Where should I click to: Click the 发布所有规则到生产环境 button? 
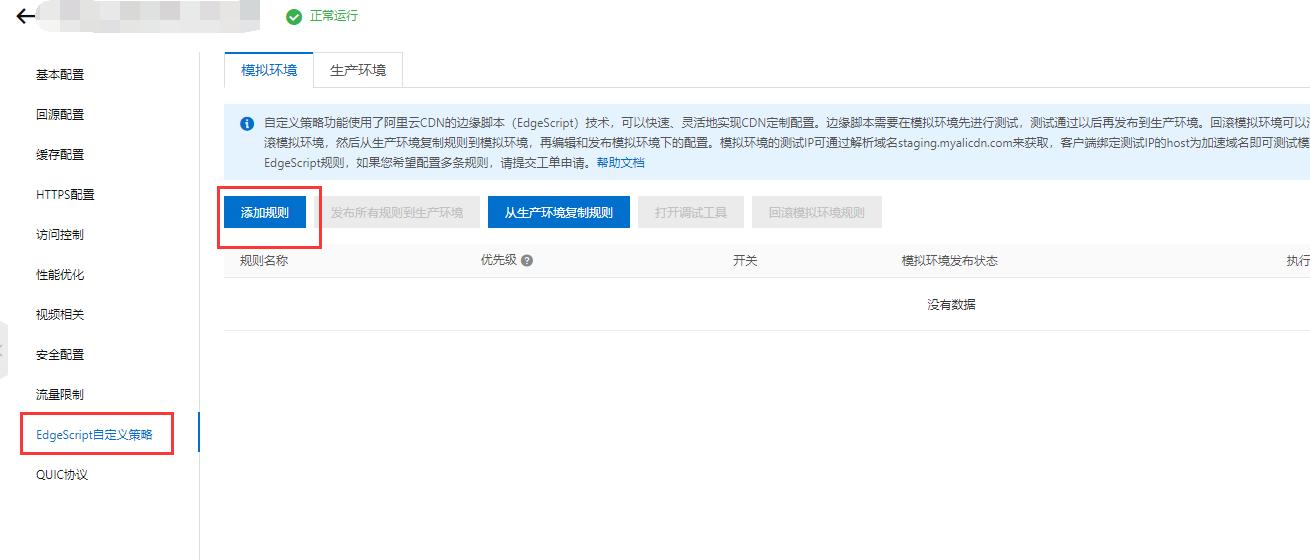[397, 213]
